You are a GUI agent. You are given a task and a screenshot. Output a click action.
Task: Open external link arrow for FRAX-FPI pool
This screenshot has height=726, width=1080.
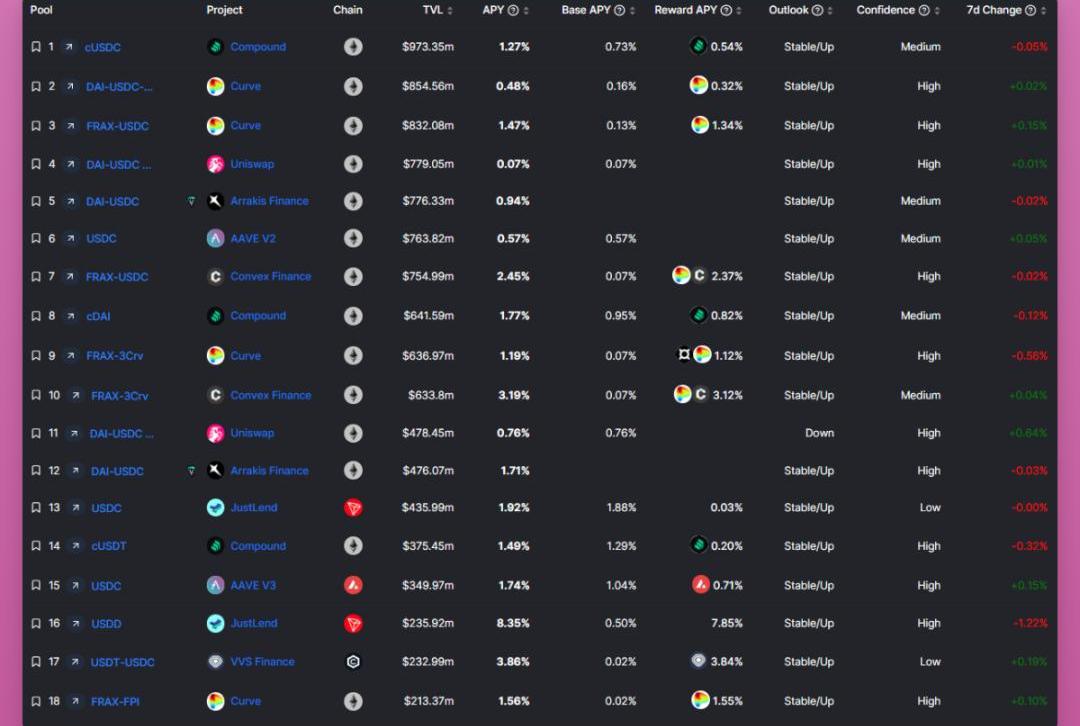76,701
